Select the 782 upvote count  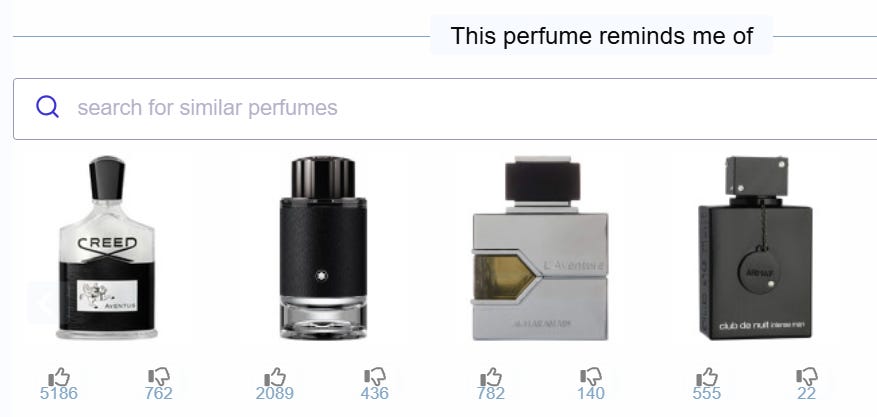(491, 394)
